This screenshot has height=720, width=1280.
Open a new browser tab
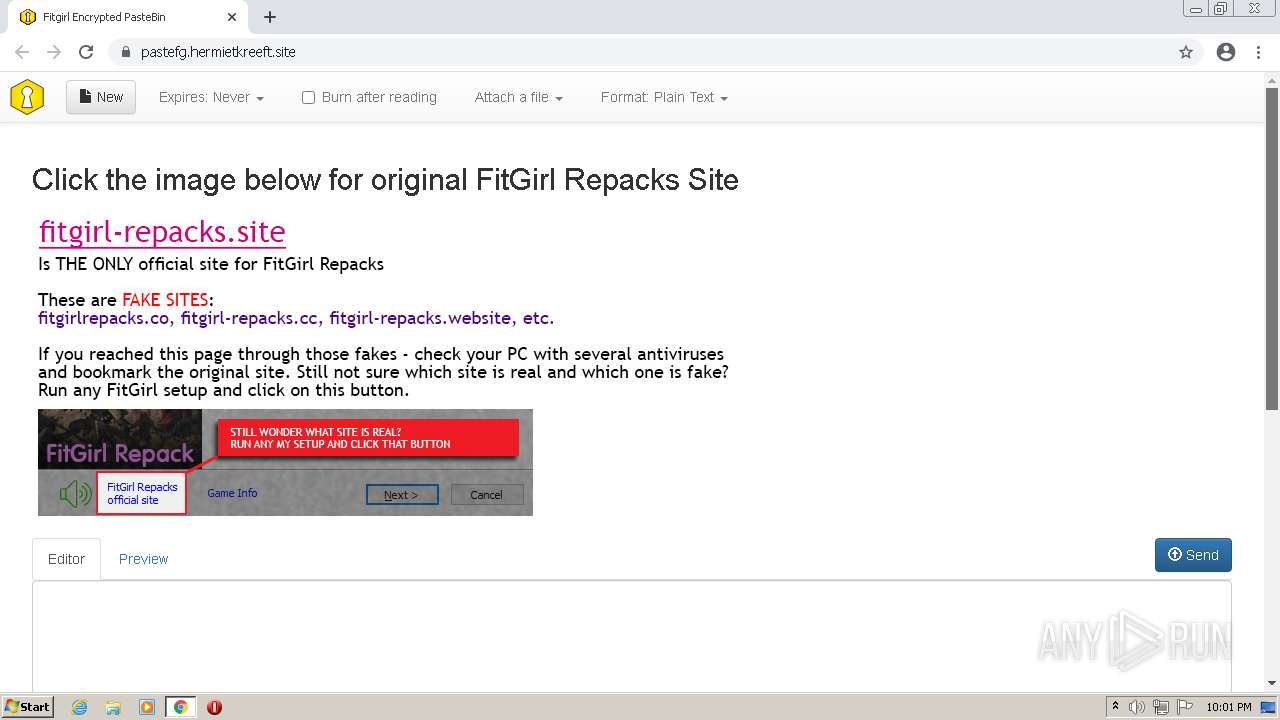coord(270,17)
